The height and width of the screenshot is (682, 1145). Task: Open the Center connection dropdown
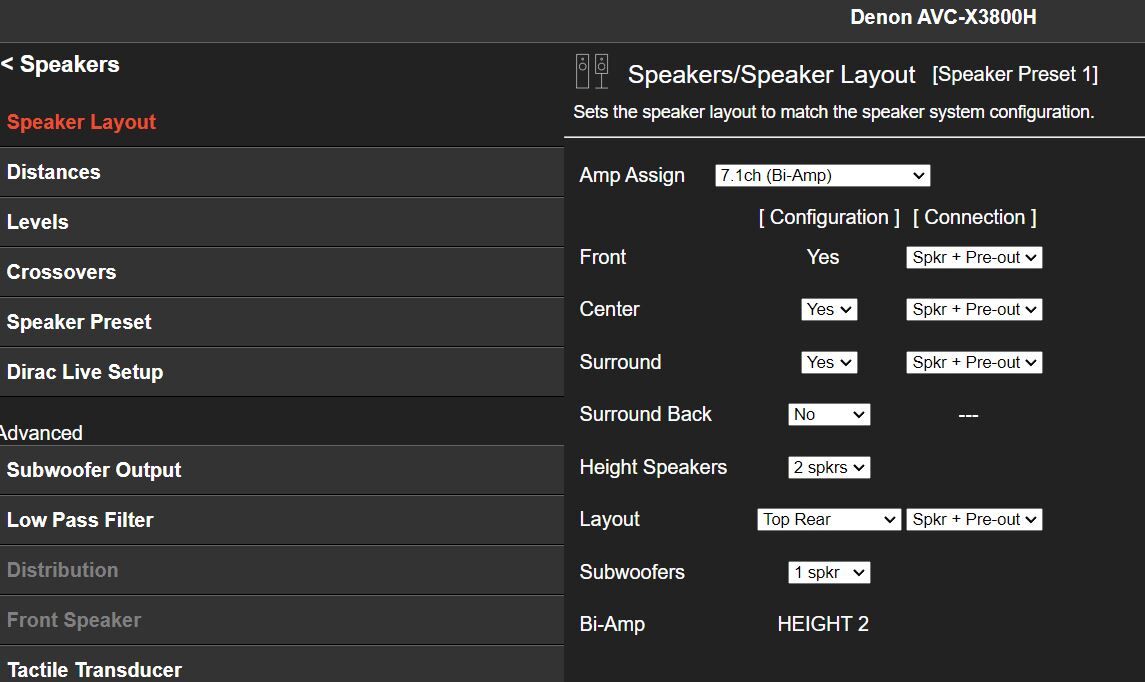(974, 310)
